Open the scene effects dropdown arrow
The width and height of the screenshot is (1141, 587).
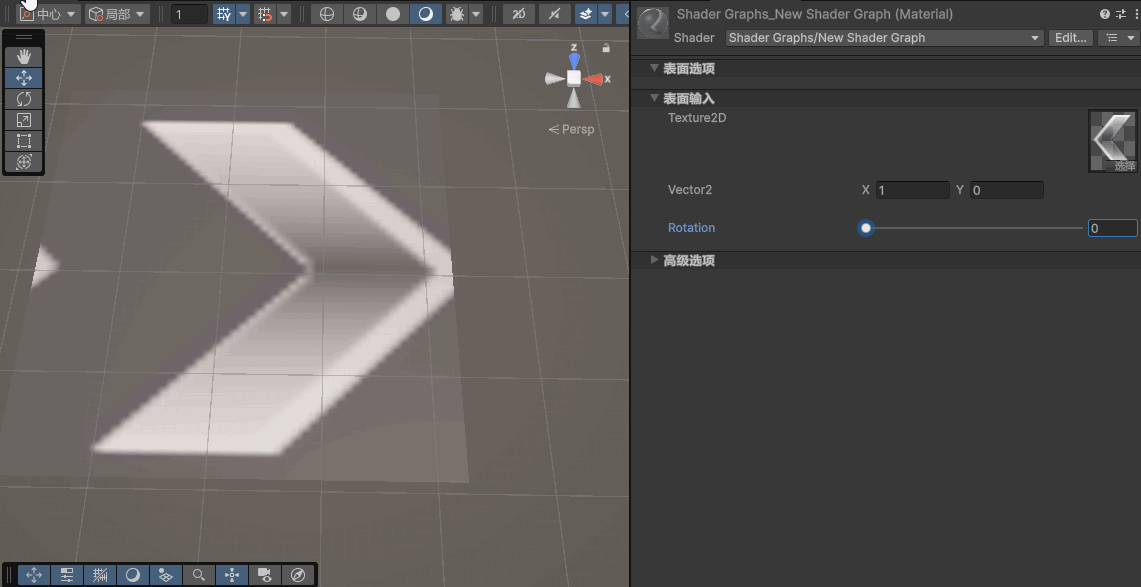pyautogui.click(x=605, y=14)
